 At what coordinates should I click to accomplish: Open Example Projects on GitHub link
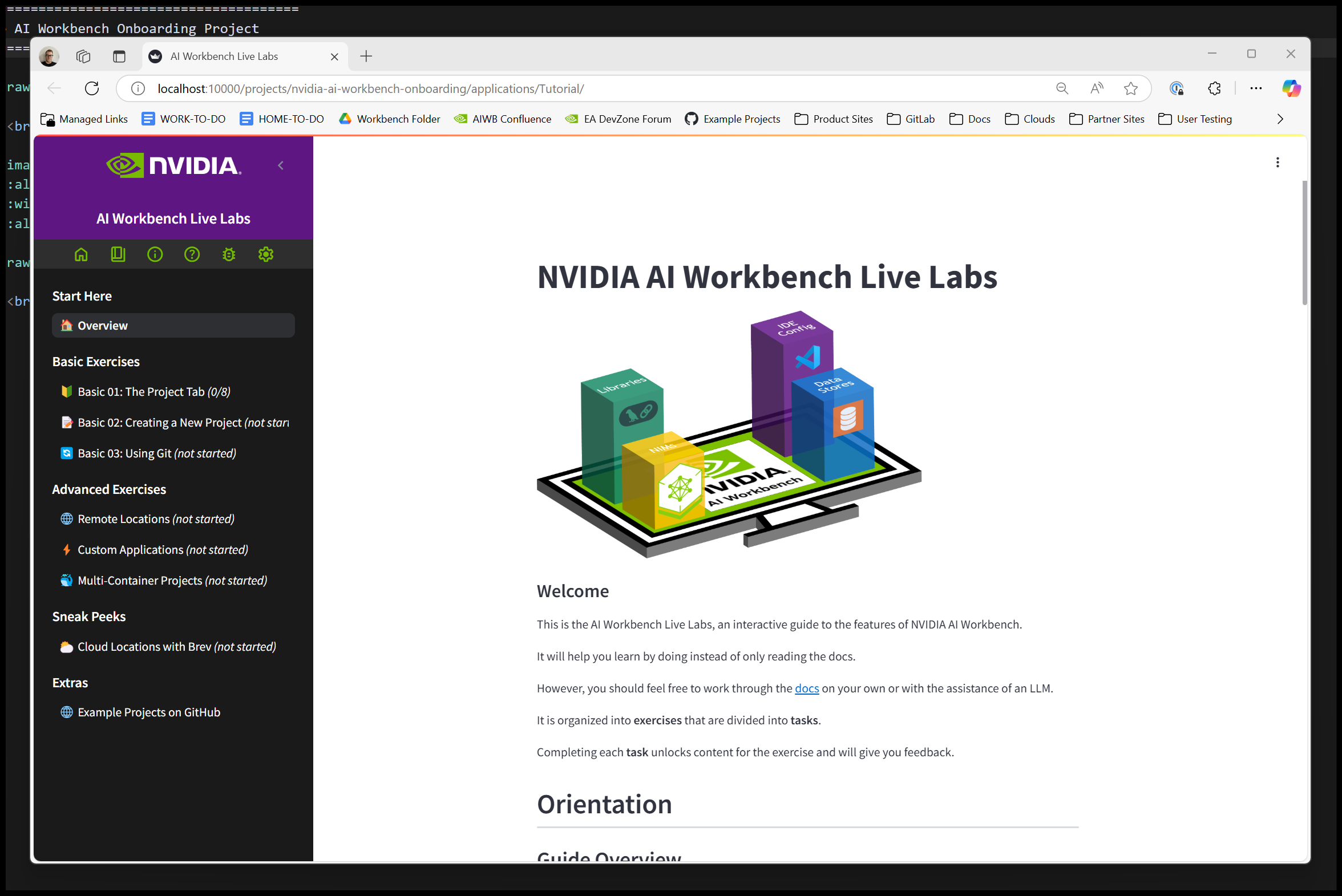[x=148, y=712]
